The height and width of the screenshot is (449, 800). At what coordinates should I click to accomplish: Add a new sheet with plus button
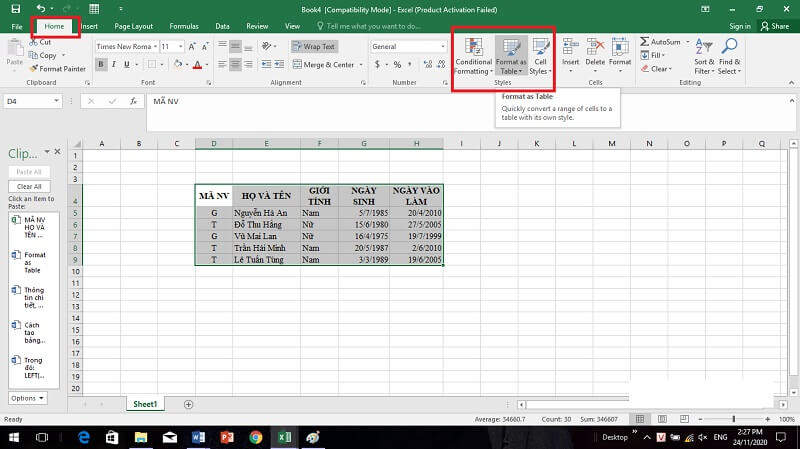click(188, 404)
